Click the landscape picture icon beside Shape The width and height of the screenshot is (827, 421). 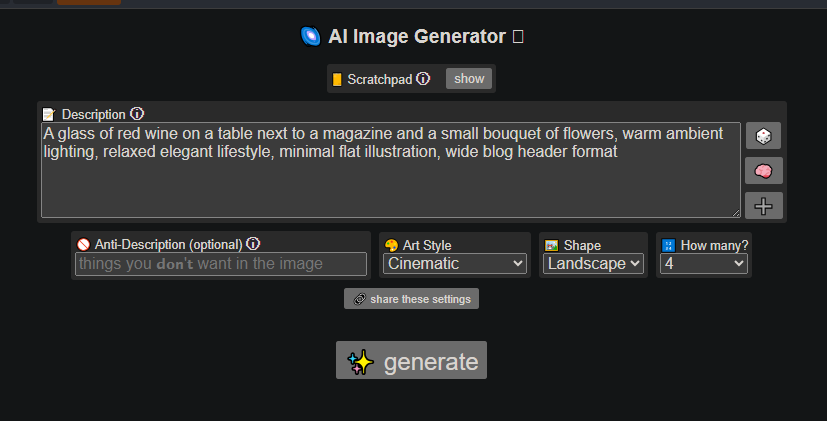[x=551, y=245]
